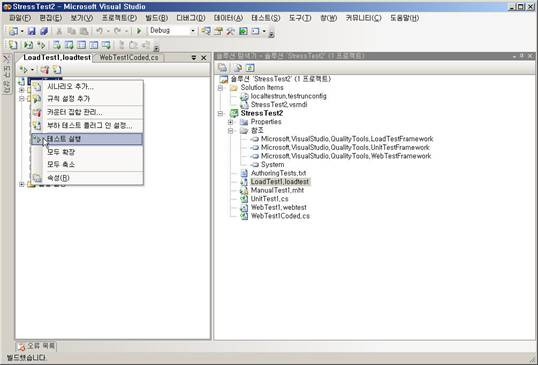Select StressTest2.vsmdi file

pos(279,105)
